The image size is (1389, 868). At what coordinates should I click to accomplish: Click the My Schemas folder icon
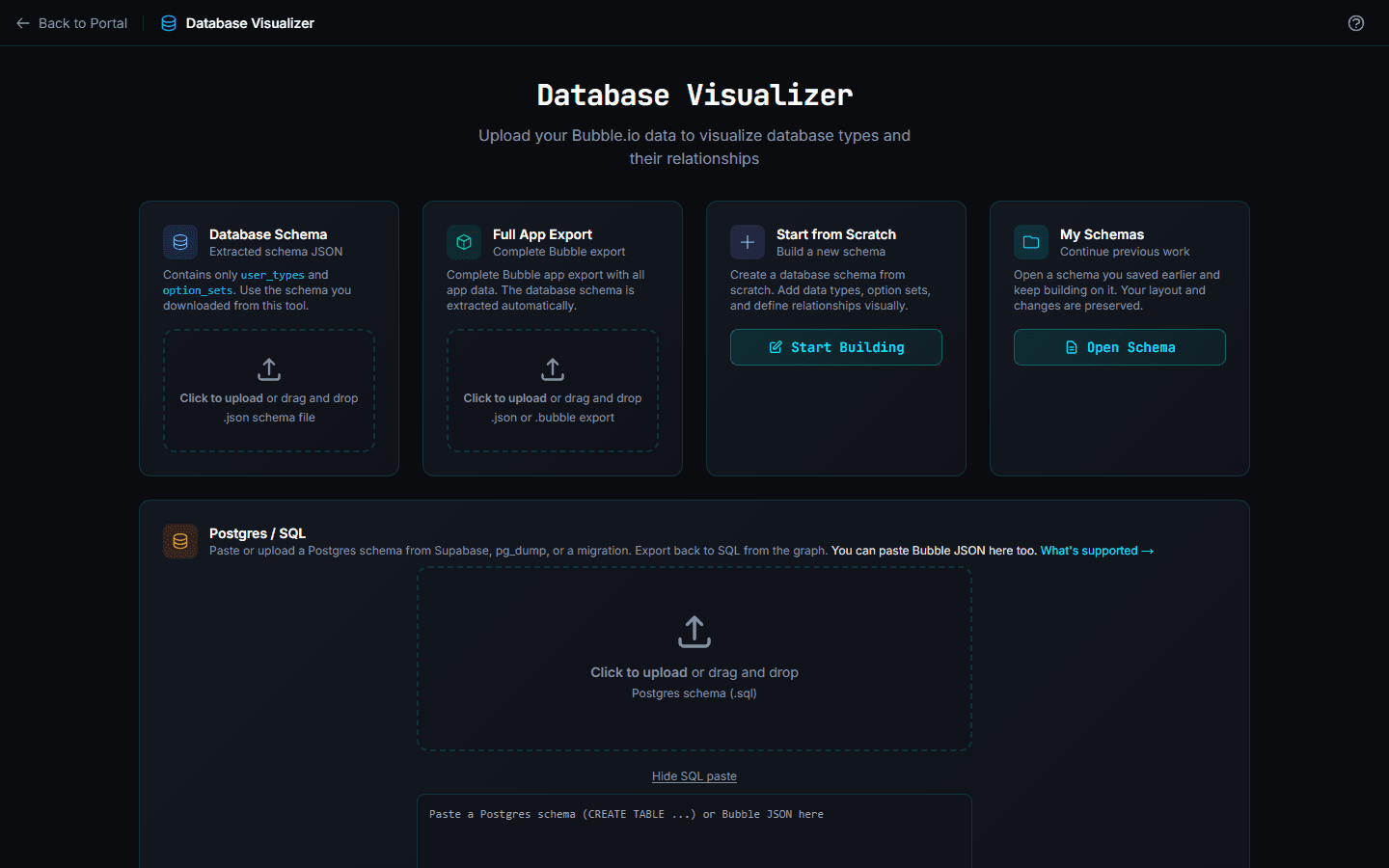pyautogui.click(x=1031, y=242)
